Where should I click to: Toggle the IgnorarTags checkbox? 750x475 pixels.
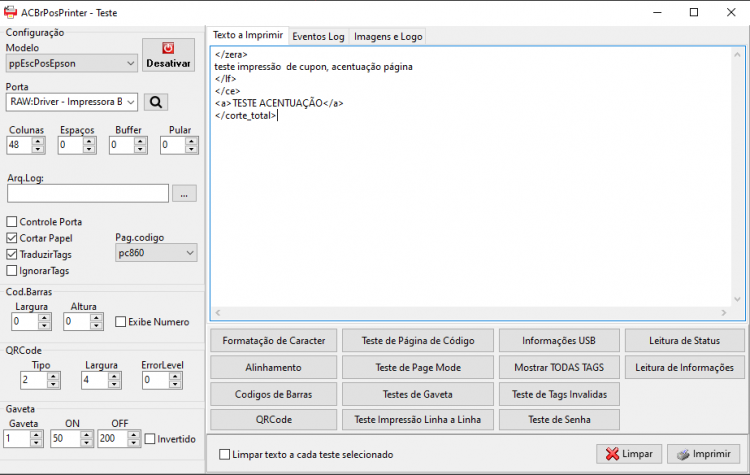(x=12, y=270)
